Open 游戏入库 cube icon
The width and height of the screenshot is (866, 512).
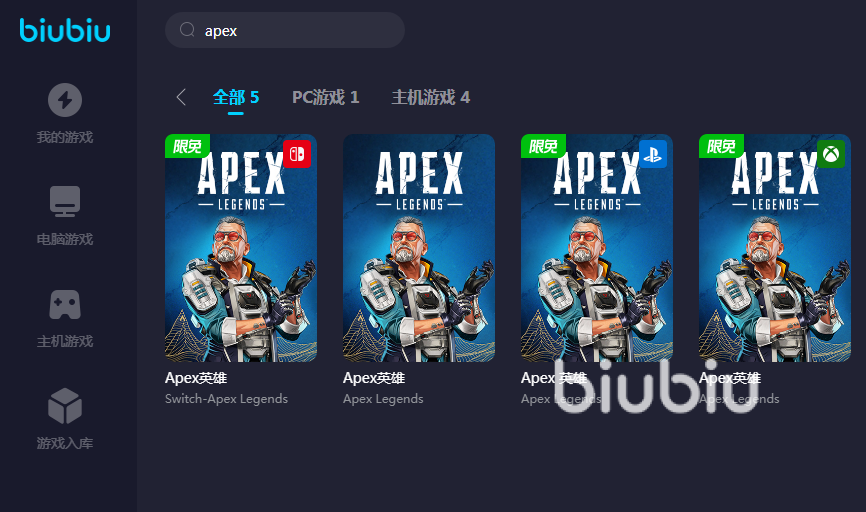pyautogui.click(x=65, y=405)
